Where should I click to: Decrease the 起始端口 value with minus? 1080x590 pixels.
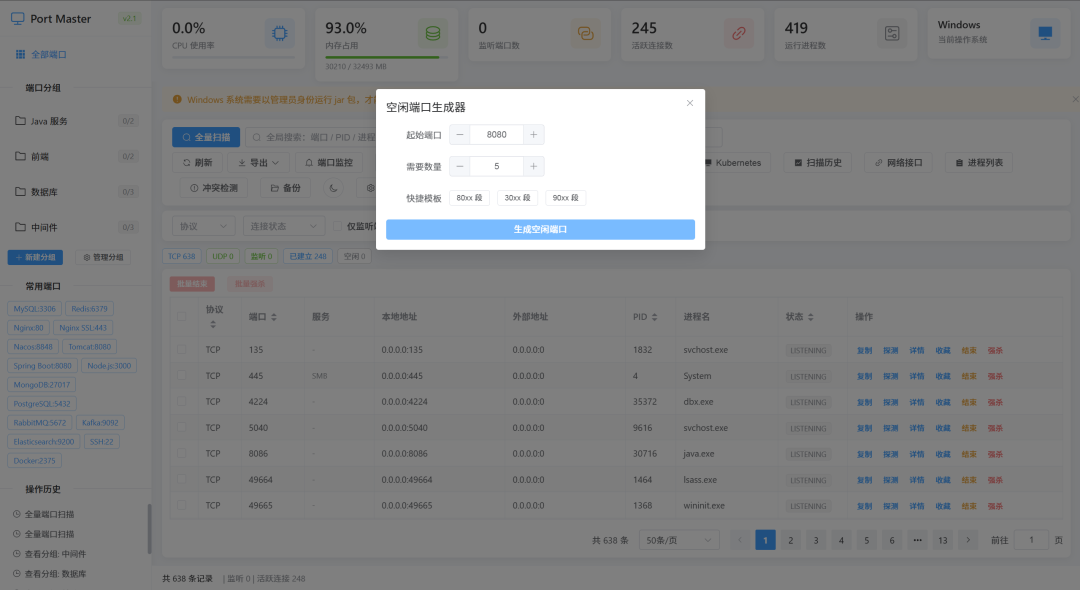[459, 134]
